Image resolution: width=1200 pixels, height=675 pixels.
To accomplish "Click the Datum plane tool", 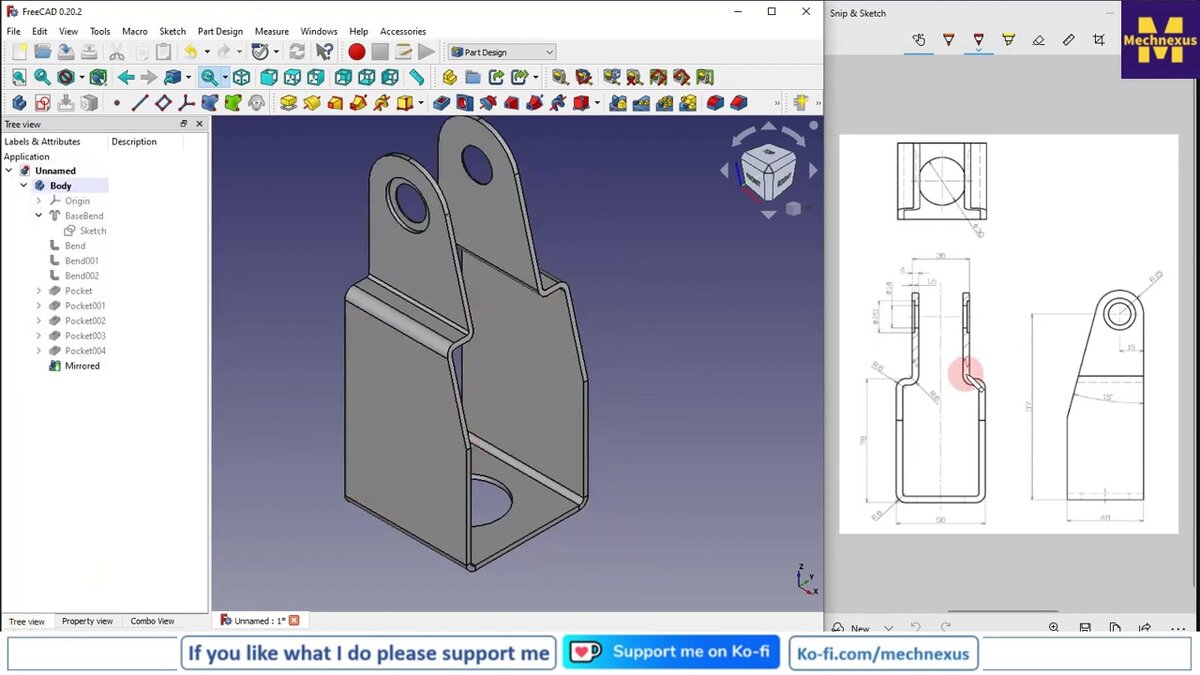I will click(x=163, y=103).
